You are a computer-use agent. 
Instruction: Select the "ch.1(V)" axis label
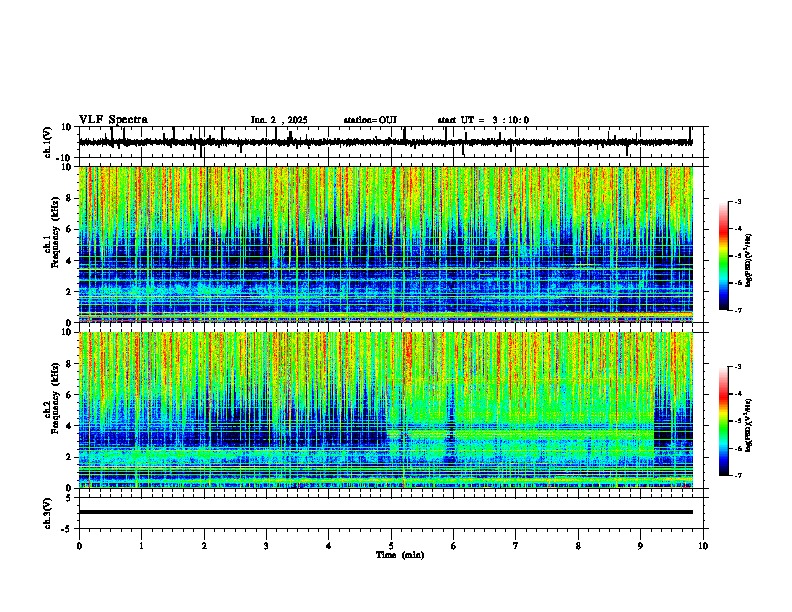pyautogui.click(x=48, y=142)
